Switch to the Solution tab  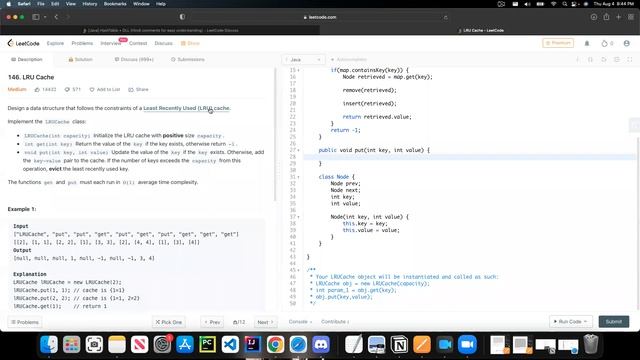coord(80,60)
